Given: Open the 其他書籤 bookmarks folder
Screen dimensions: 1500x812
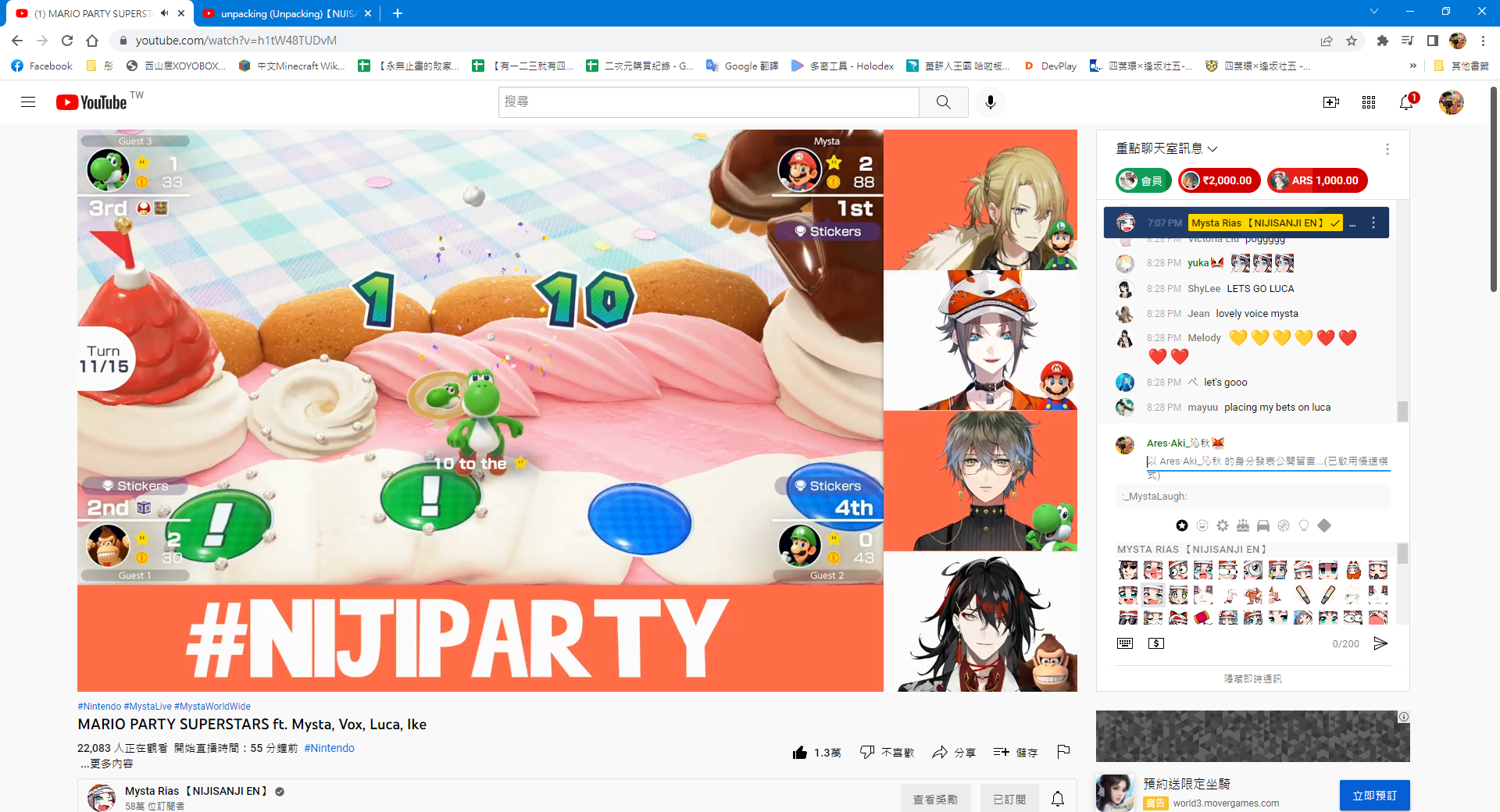Looking at the screenshot, I should [x=1461, y=66].
